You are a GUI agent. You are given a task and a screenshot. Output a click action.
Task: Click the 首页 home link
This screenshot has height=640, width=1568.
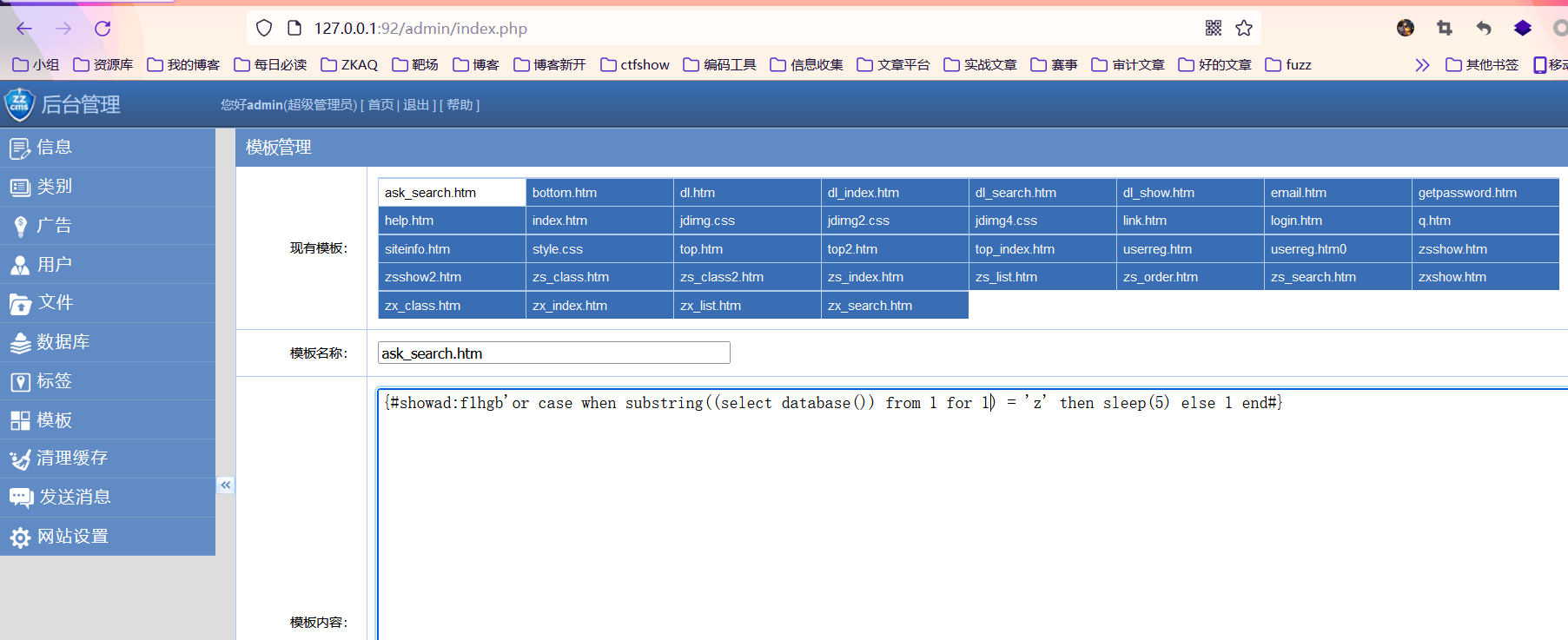point(380,105)
